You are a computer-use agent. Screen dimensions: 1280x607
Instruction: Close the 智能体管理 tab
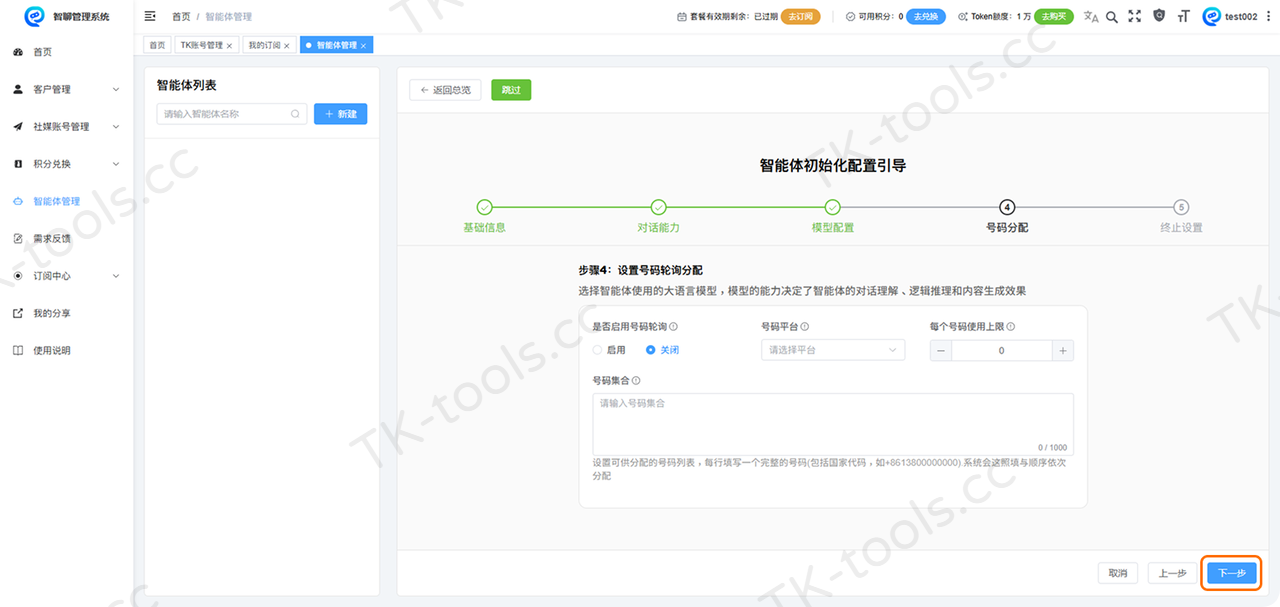pos(364,46)
